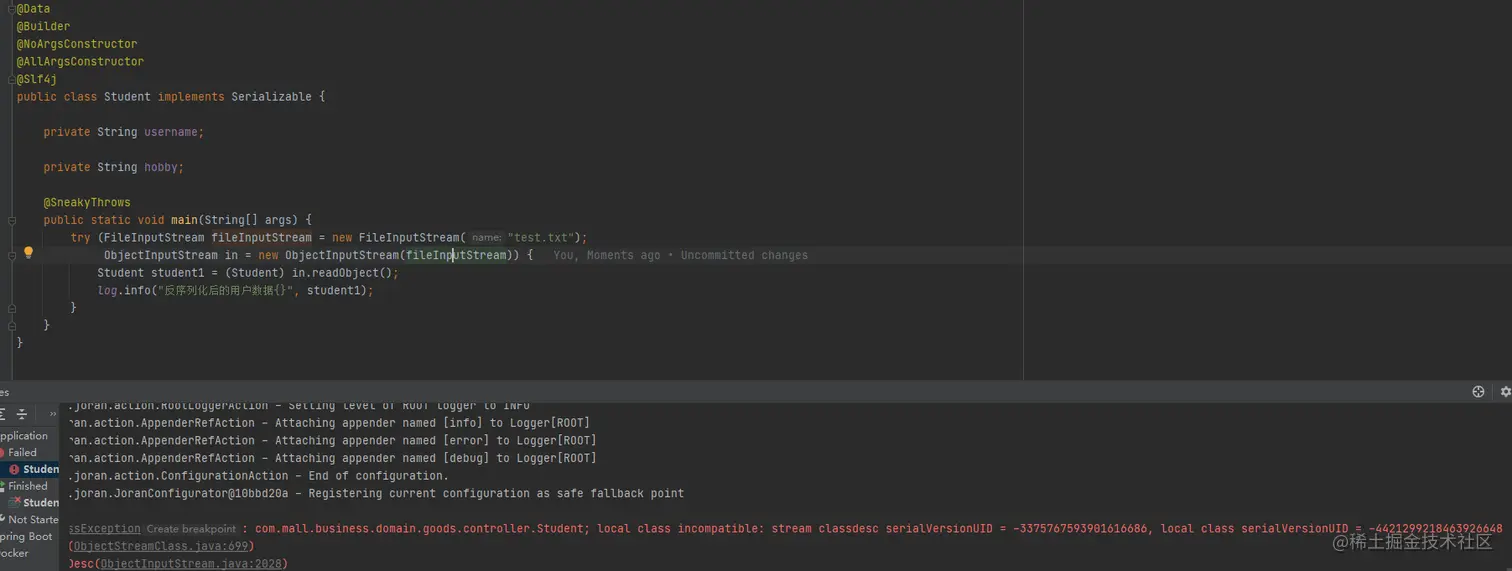This screenshot has height=571, width=1512.
Task: Click the underlined exception class link
Action: pos(104,528)
